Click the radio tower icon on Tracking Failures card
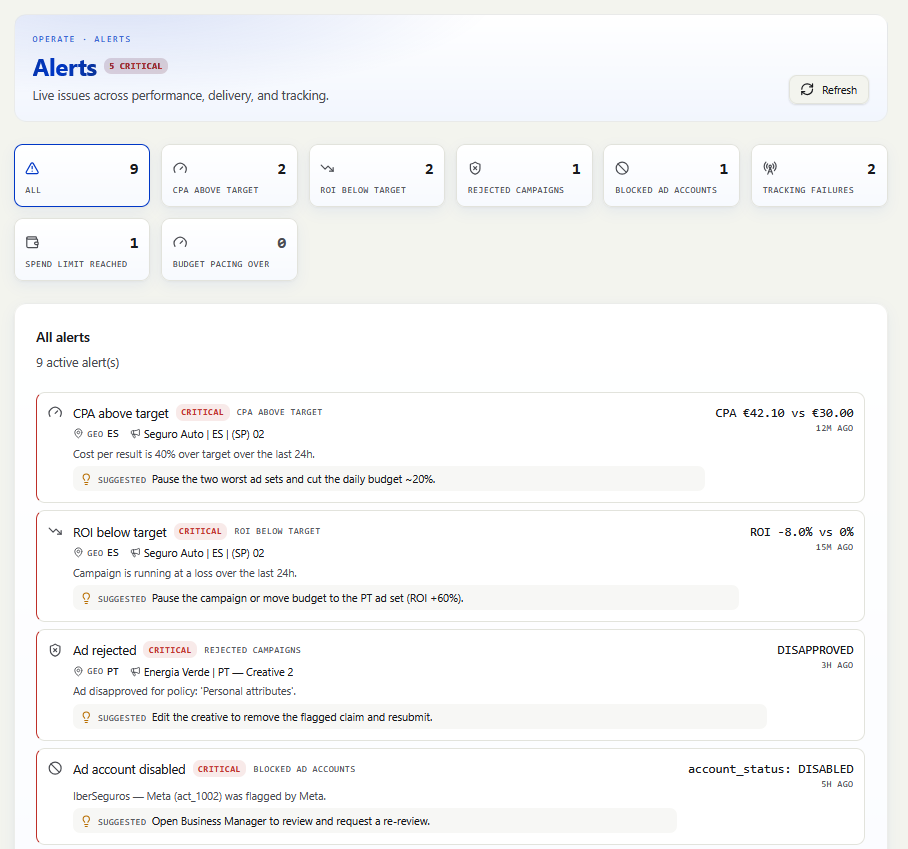This screenshot has height=849, width=908. click(x=770, y=169)
